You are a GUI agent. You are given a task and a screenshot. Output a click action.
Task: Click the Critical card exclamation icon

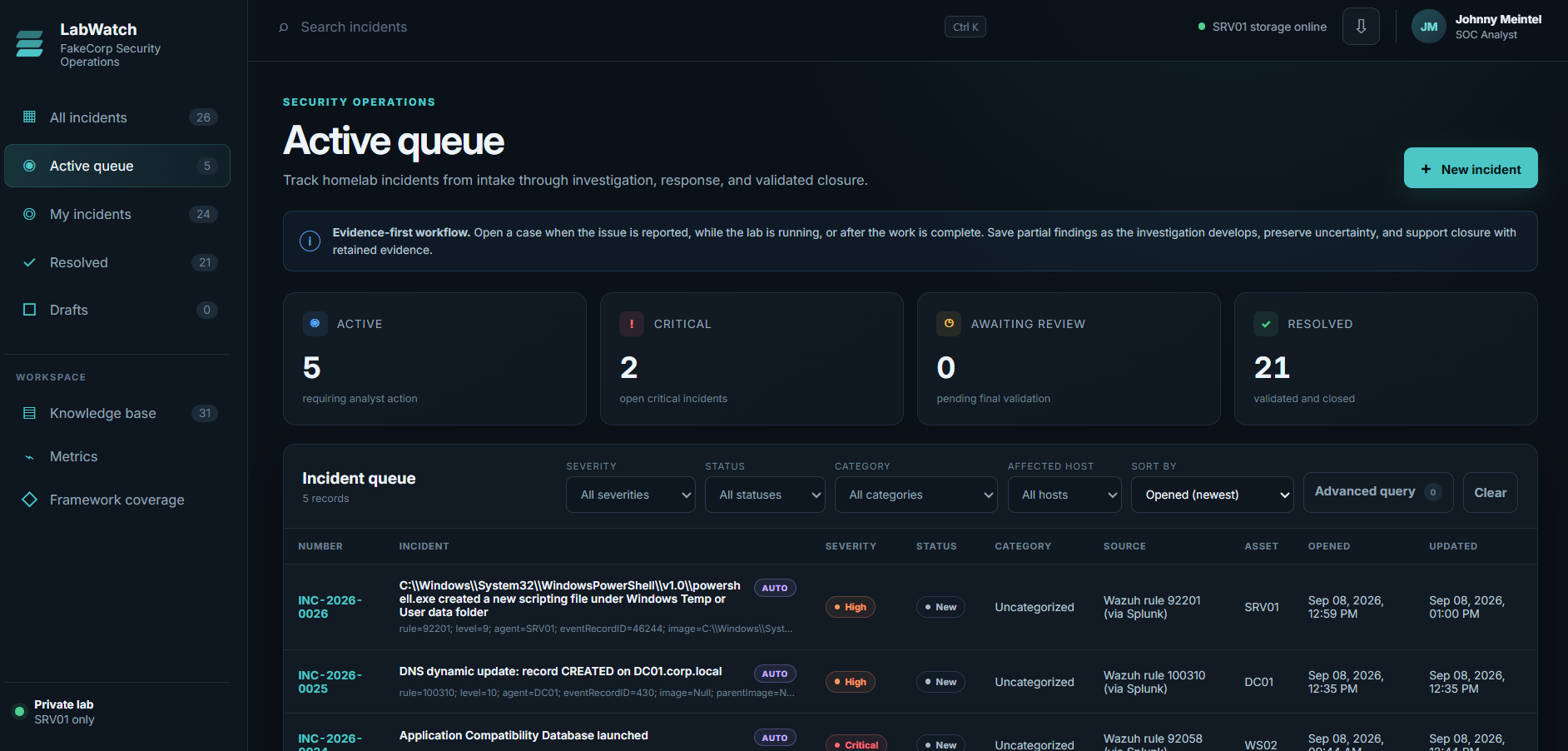pyautogui.click(x=632, y=324)
